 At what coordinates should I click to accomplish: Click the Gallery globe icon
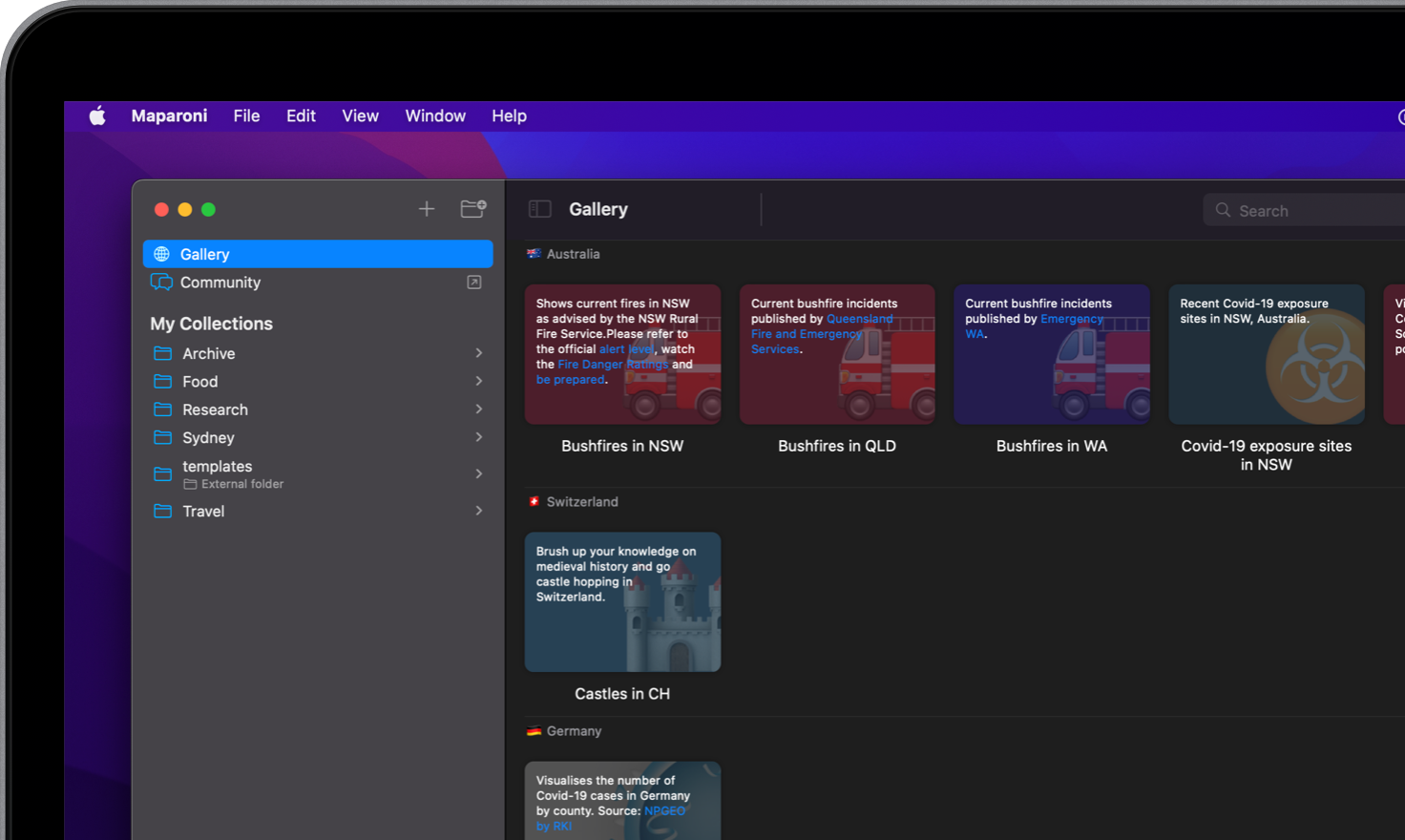click(161, 254)
